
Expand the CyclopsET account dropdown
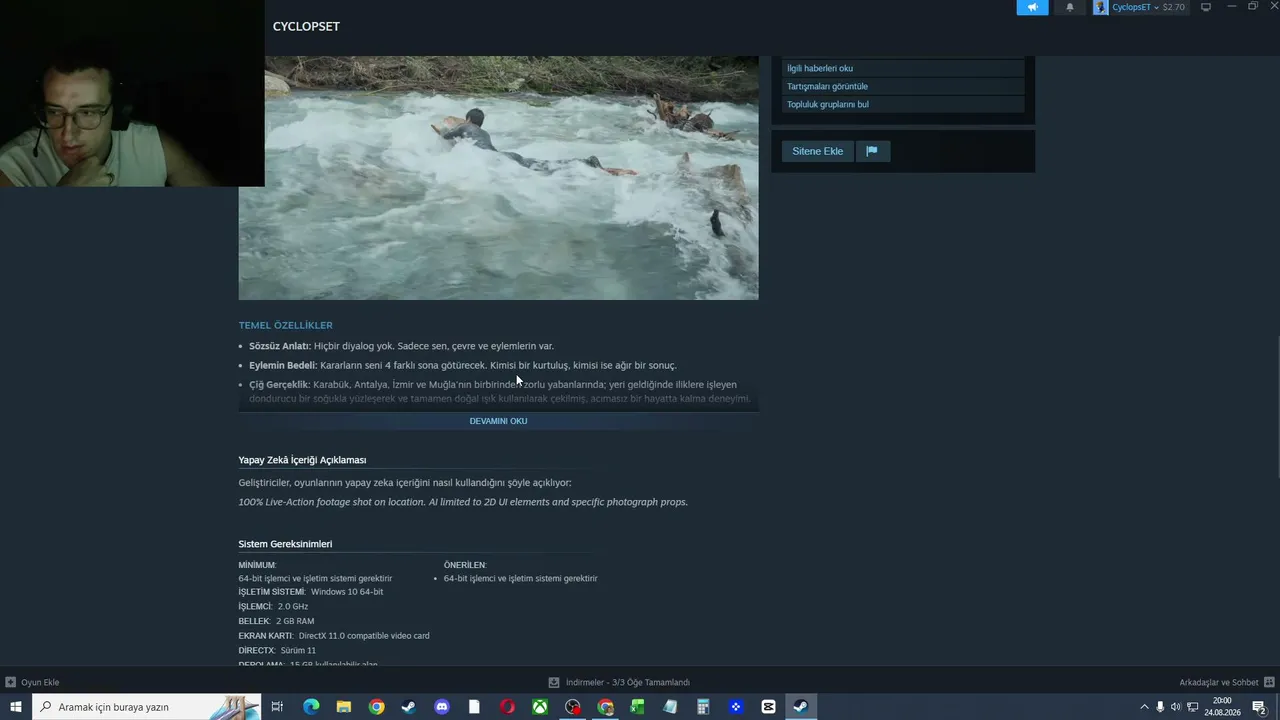click(x=1156, y=7)
